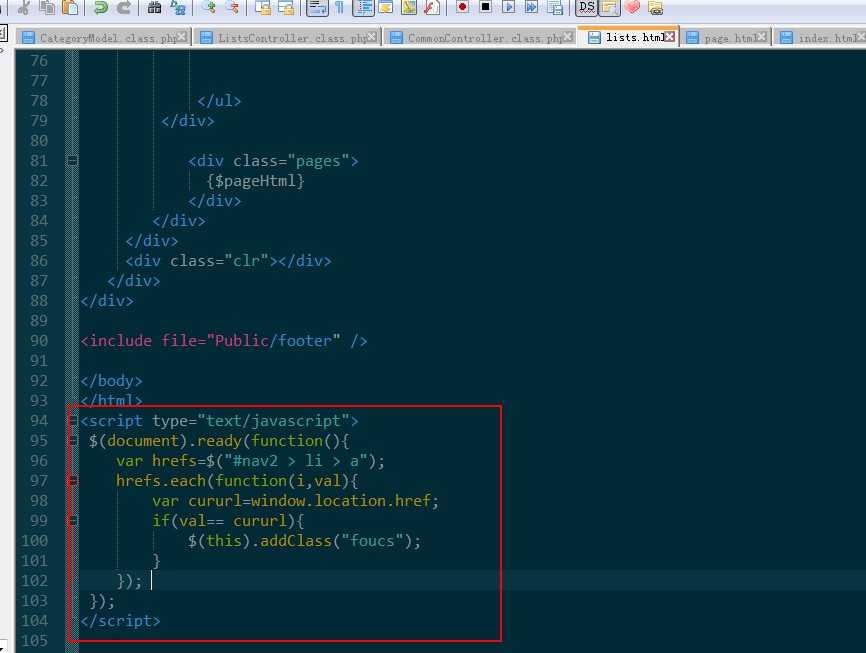Start macro recording with red dot

(x=462, y=7)
